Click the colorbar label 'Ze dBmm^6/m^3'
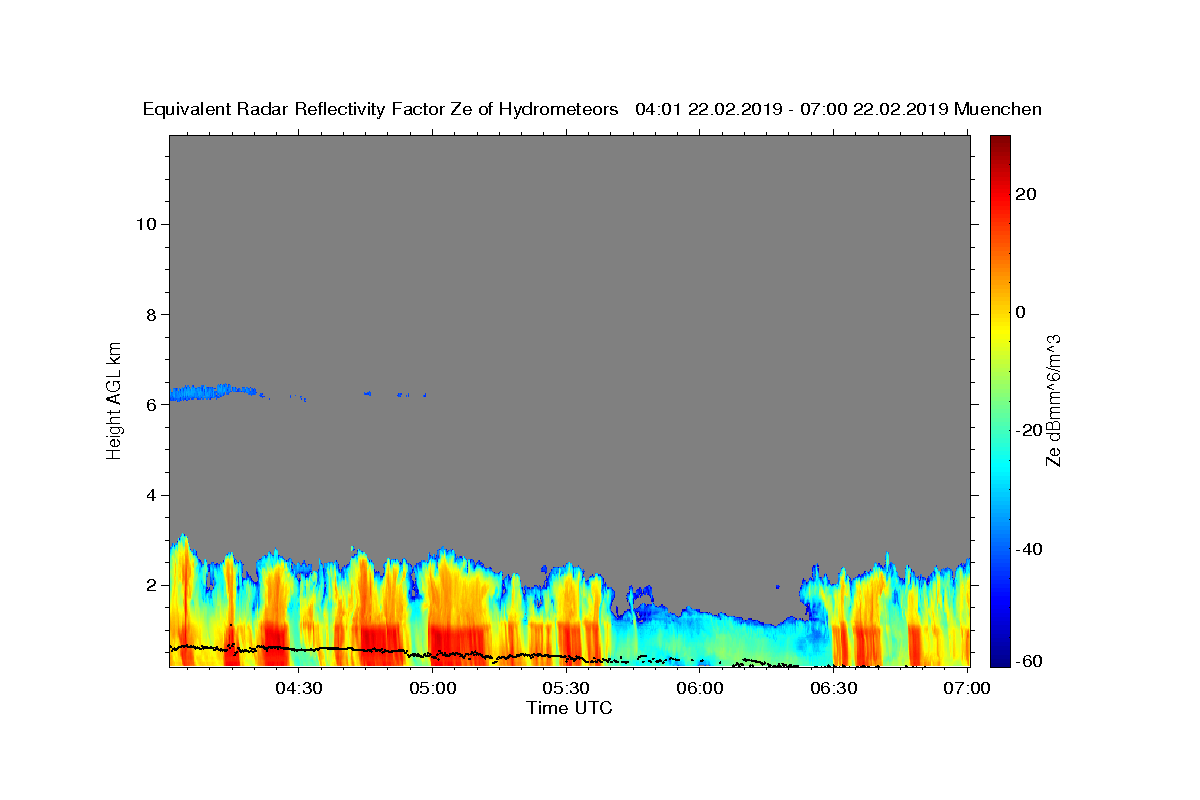Screen dimensions: 1200x800 click(x=1053, y=399)
